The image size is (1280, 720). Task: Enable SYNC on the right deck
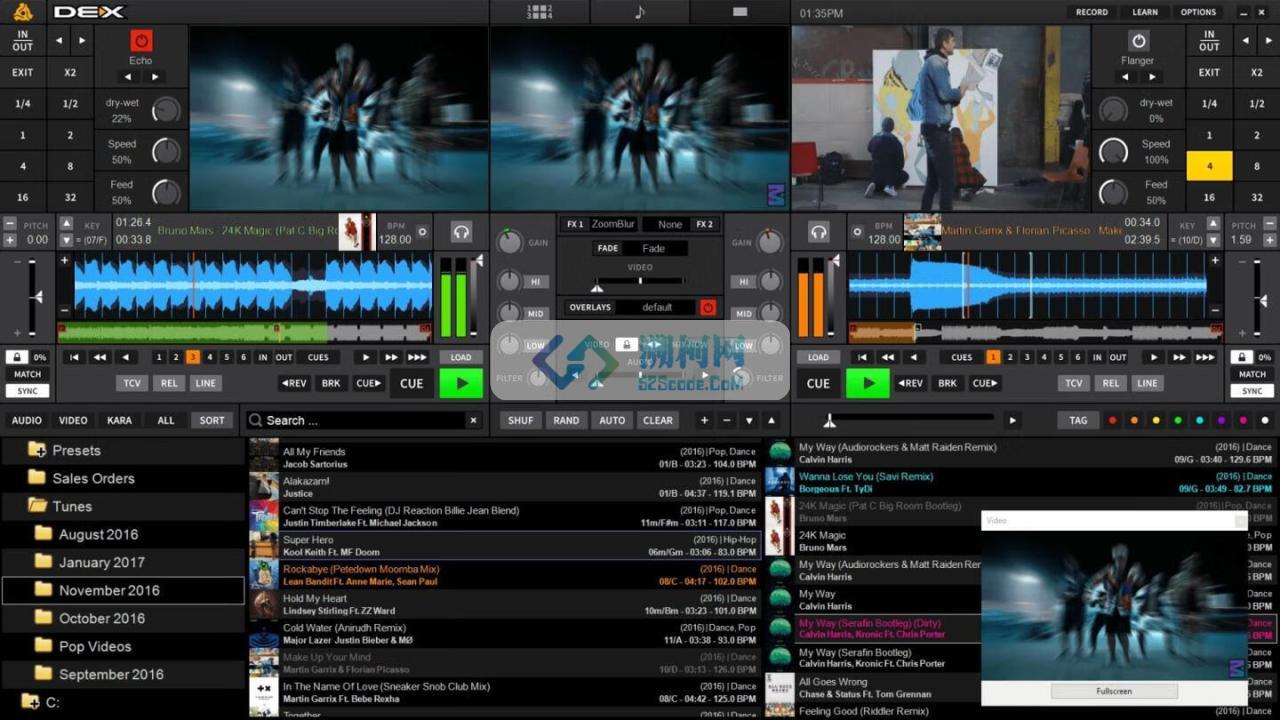[x=1252, y=391]
